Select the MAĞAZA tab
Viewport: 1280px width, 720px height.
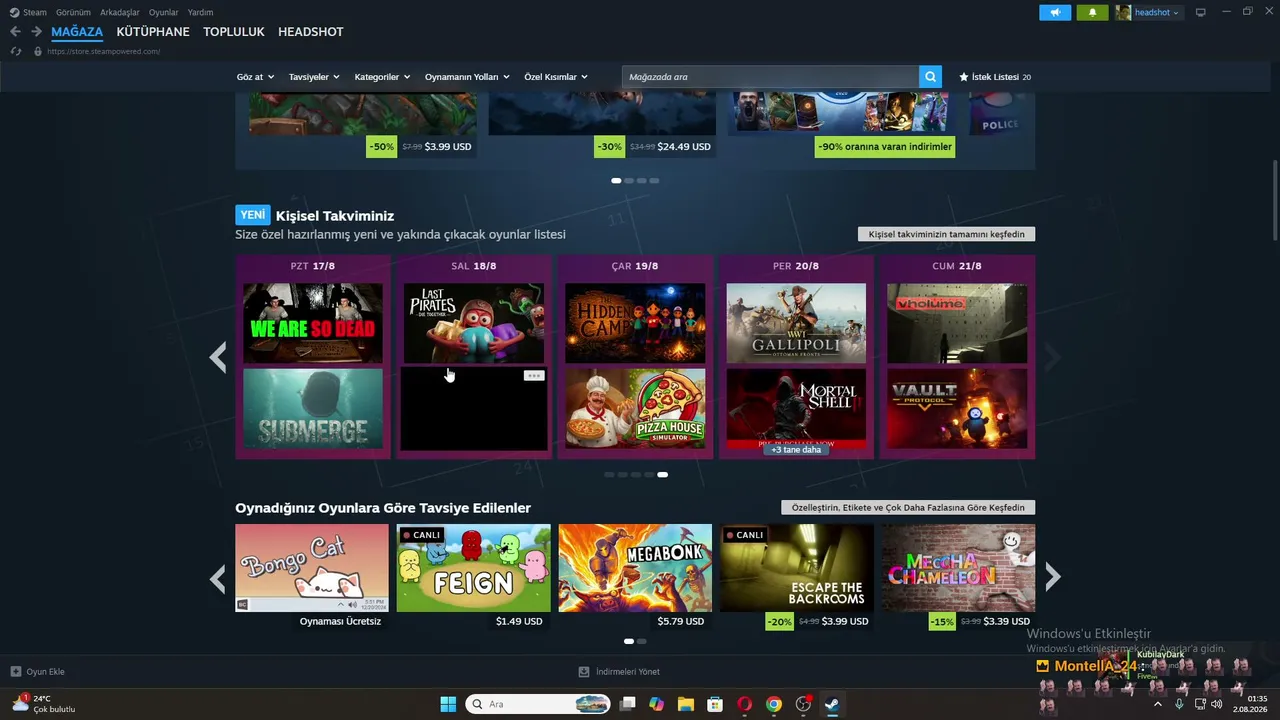[77, 32]
